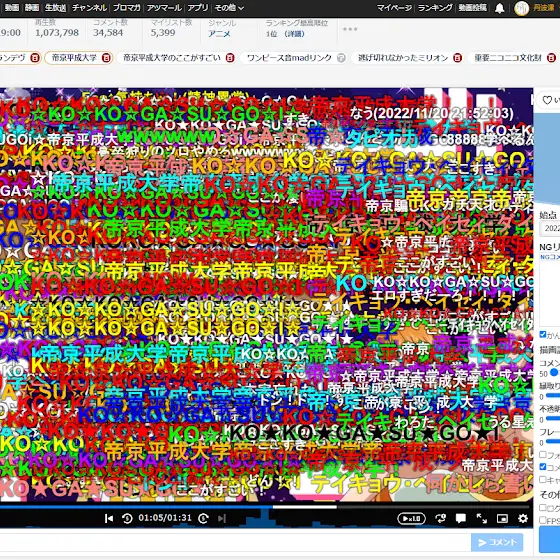The image size is (560, 560).
Task: Toggle the ログ checkbox
Action: click(543, 508)
